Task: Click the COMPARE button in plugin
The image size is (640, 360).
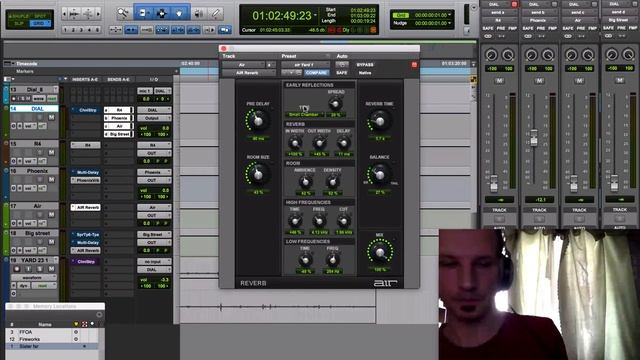Action: [316, 73]
